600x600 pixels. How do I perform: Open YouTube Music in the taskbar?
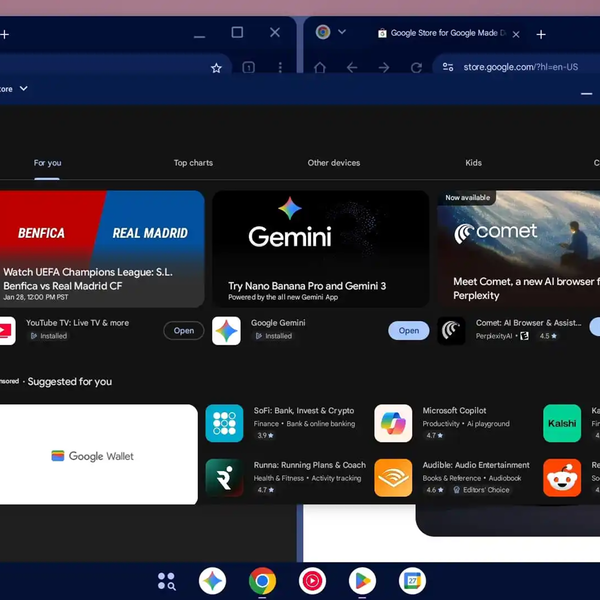click(x=312, y=580)
